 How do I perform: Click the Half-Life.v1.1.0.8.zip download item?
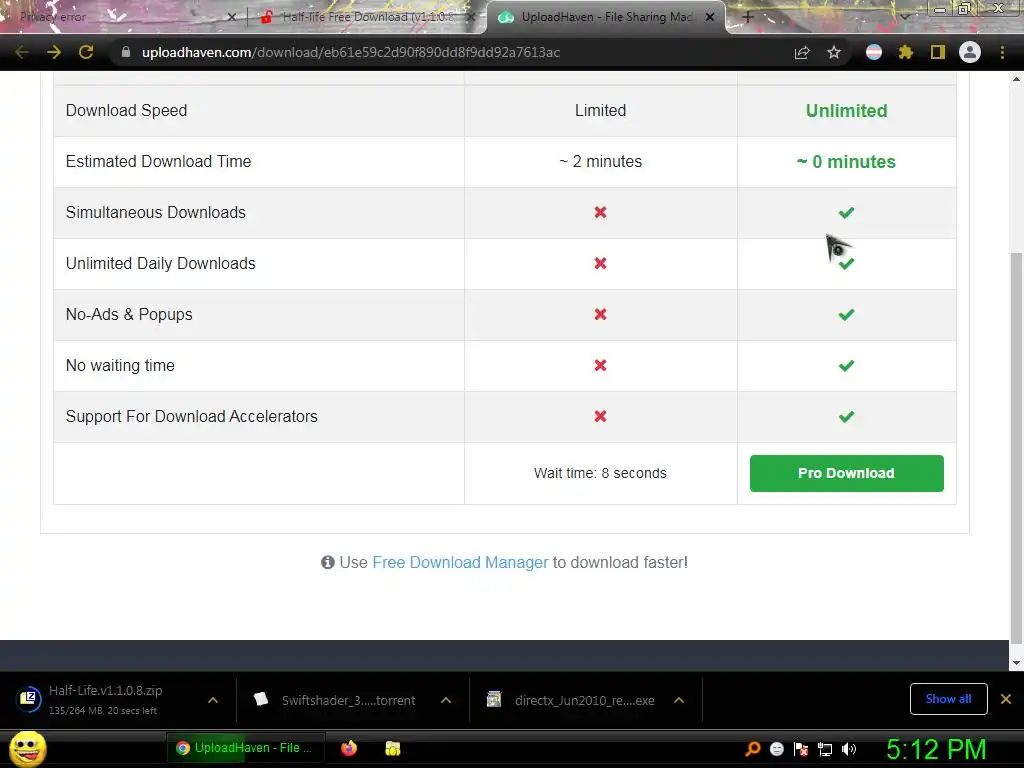[x=104, y=699]
